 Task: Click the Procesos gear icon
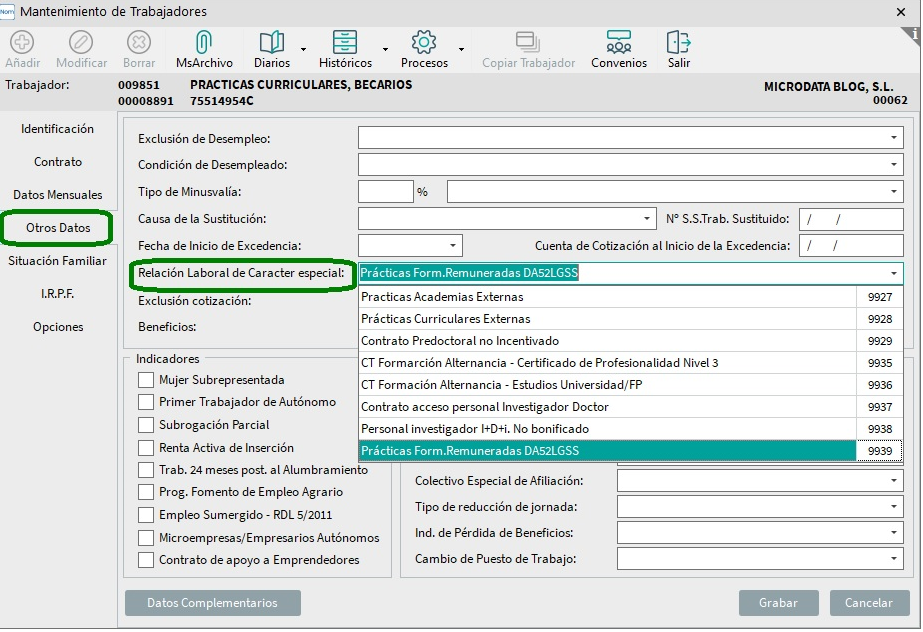[424, 42]
